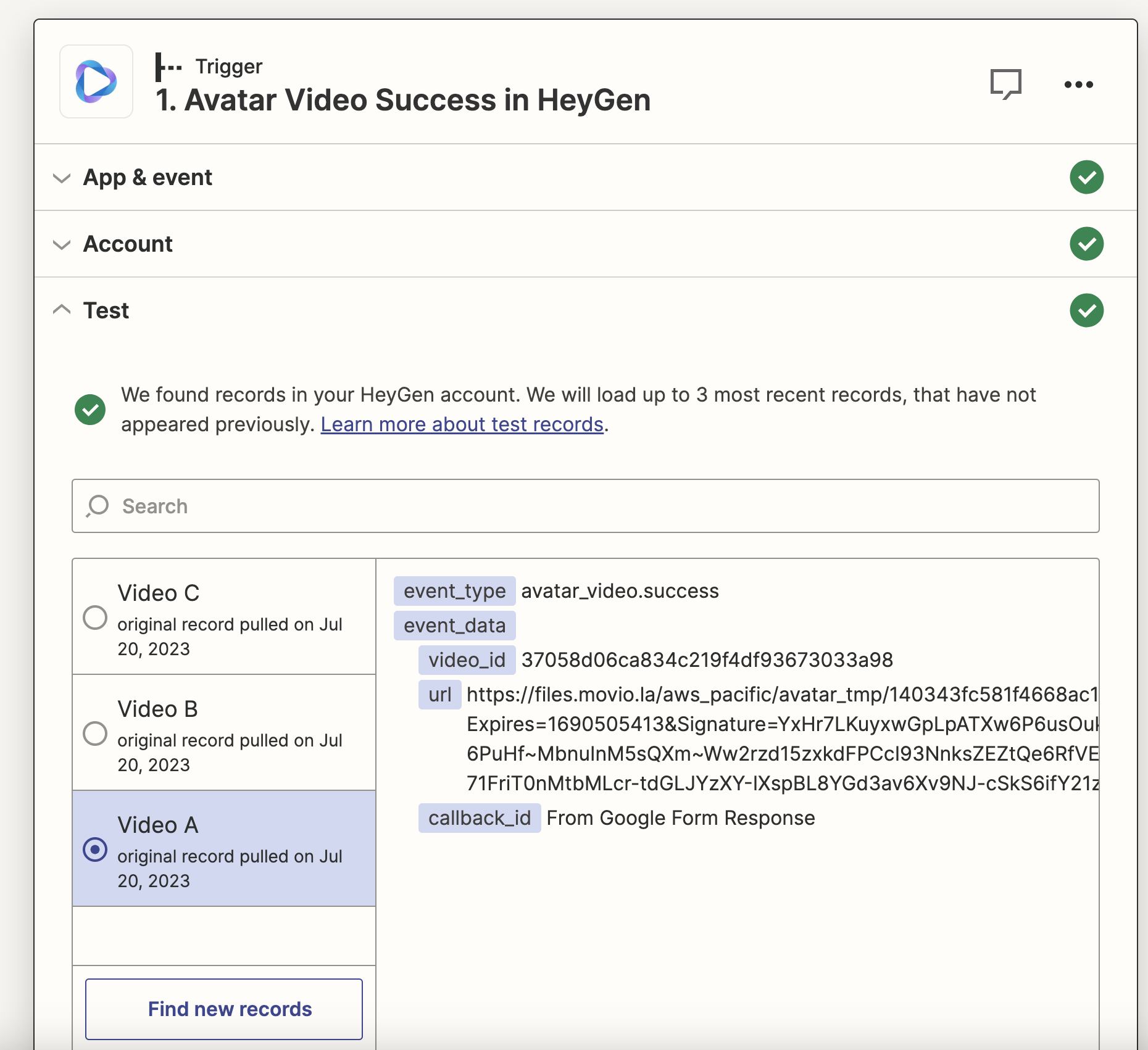Focus the Search records input field

click(x=585, y=506)
